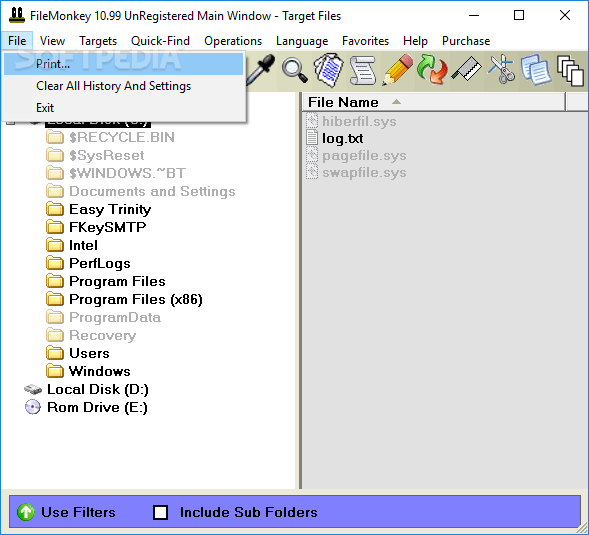Click the cleaver chop icon
The width and height of the screenshot is (589, 535).
pyautogui.click(x=467, y=69)
